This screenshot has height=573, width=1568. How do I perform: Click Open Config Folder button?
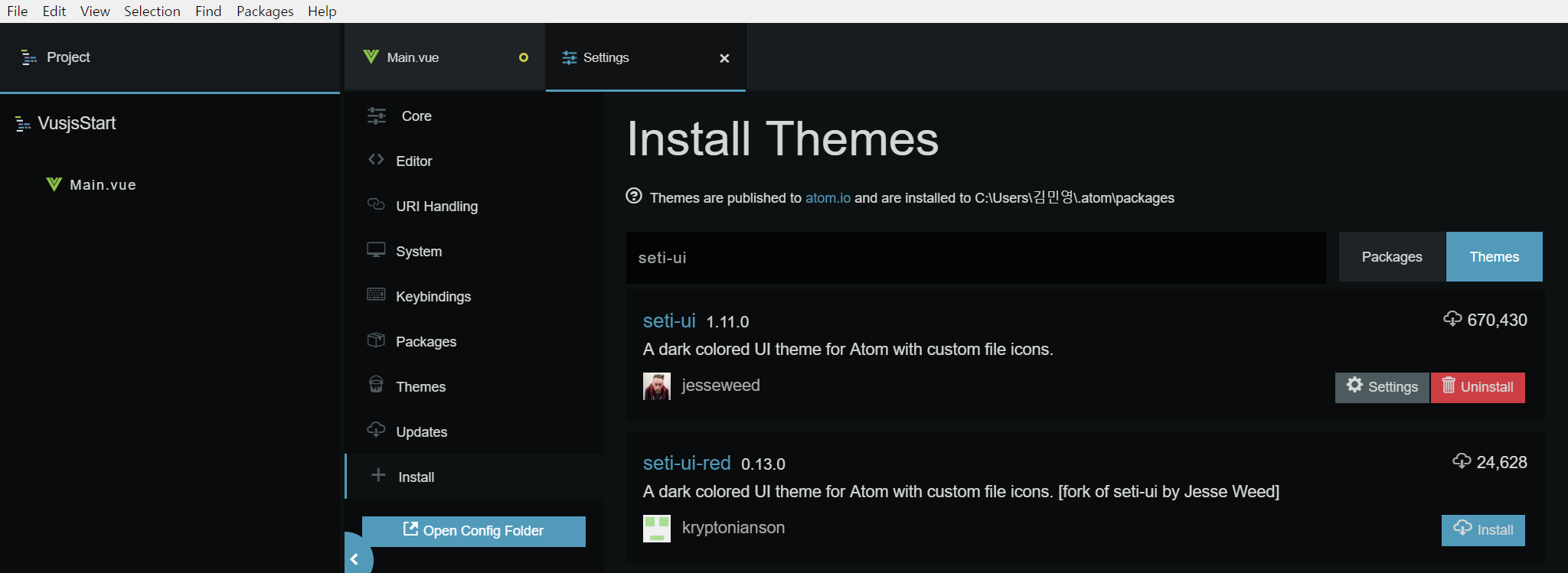[x=474, y=531]
